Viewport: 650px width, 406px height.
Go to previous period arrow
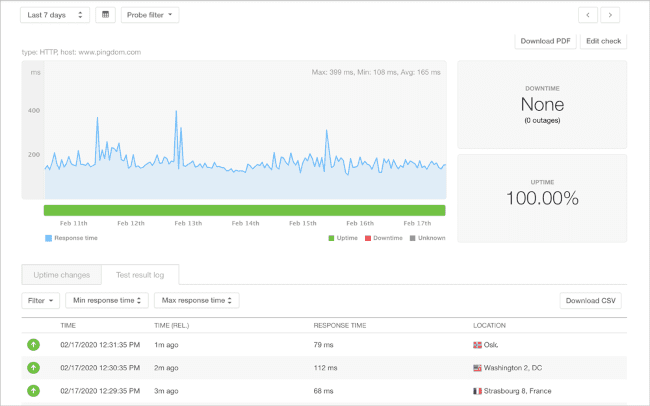pos(588,15)
